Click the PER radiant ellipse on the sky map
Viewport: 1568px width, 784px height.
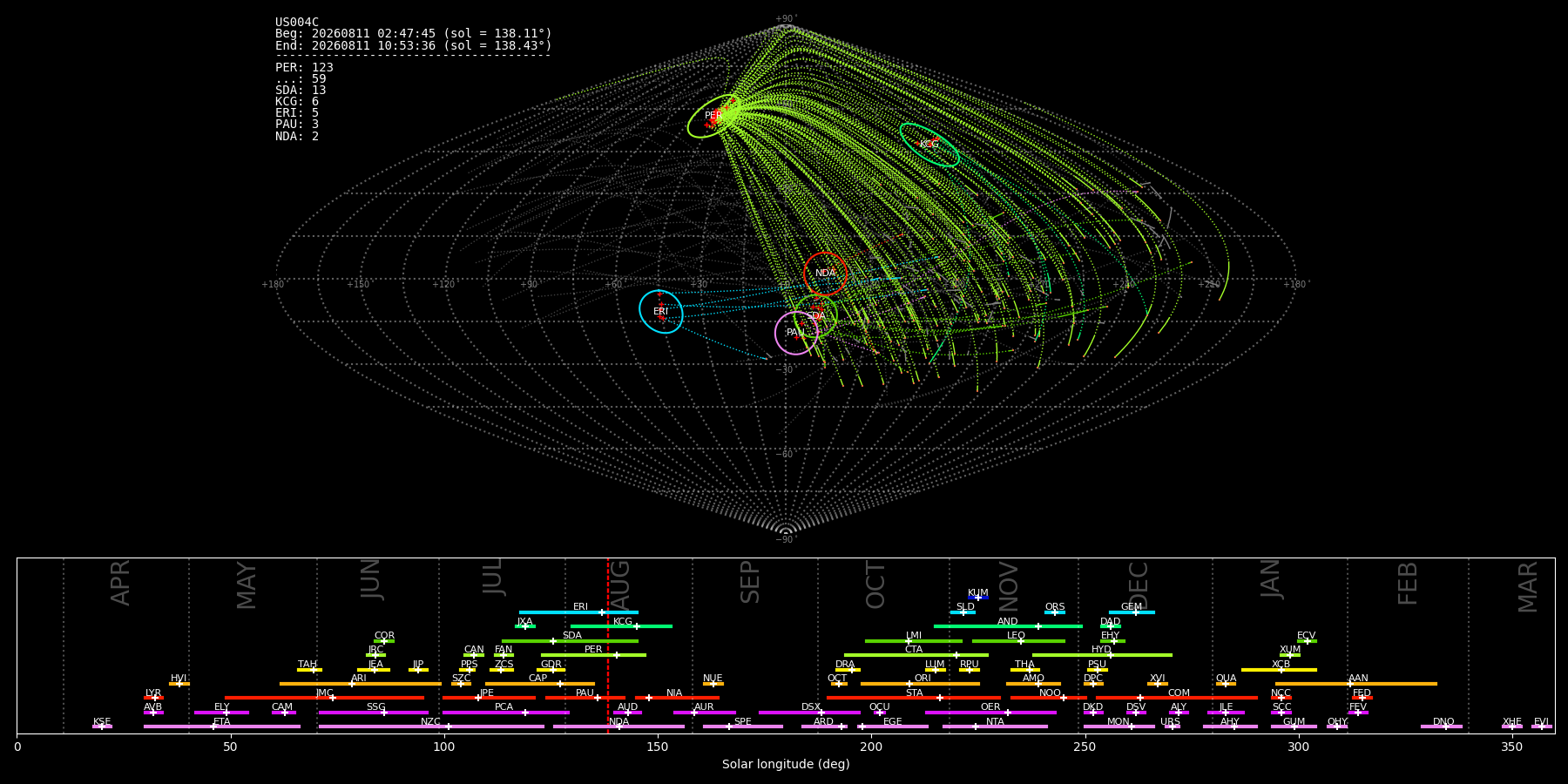click(x=713, y=116)
